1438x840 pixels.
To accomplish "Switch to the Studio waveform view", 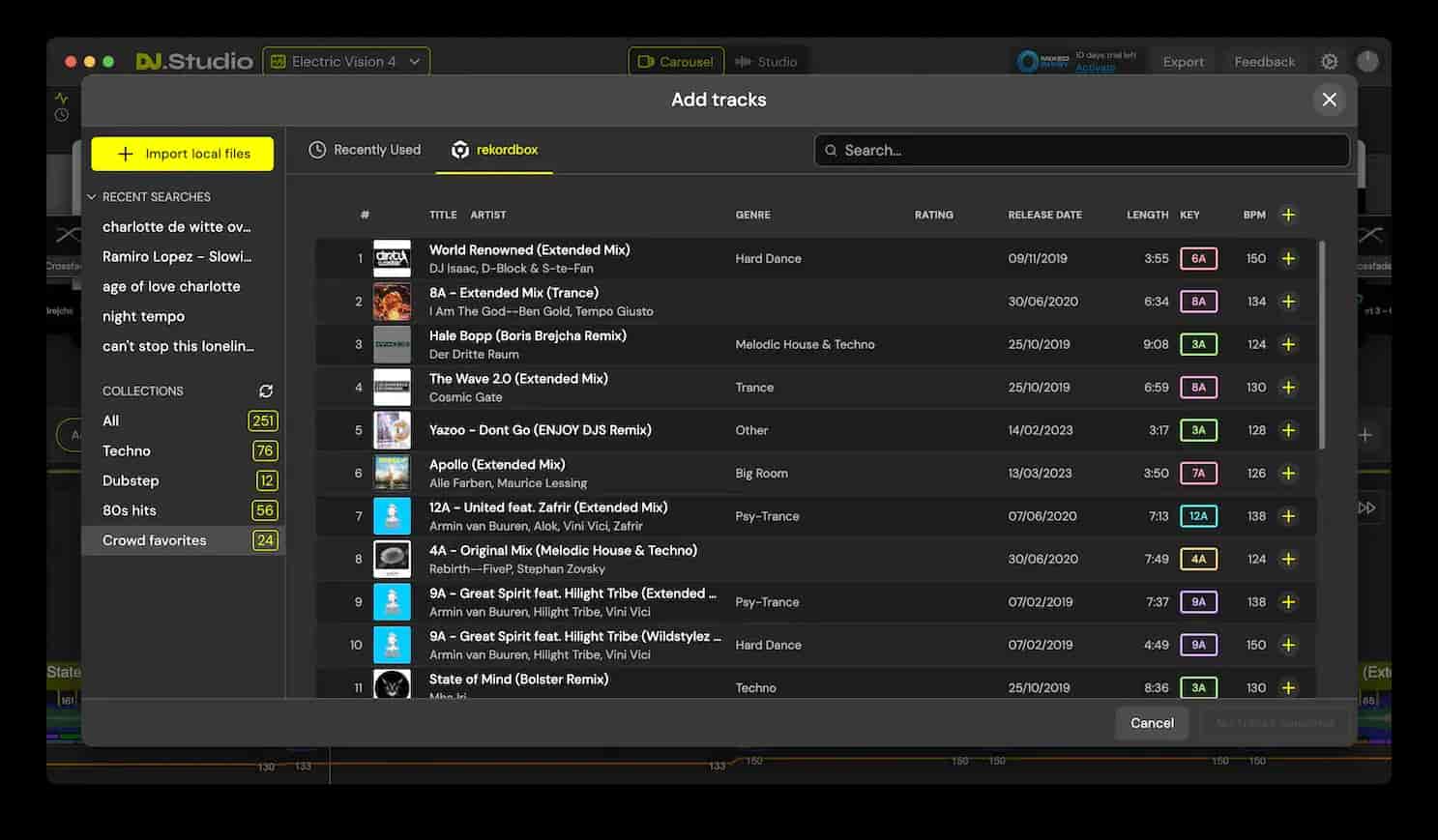I will coord(768,60).
